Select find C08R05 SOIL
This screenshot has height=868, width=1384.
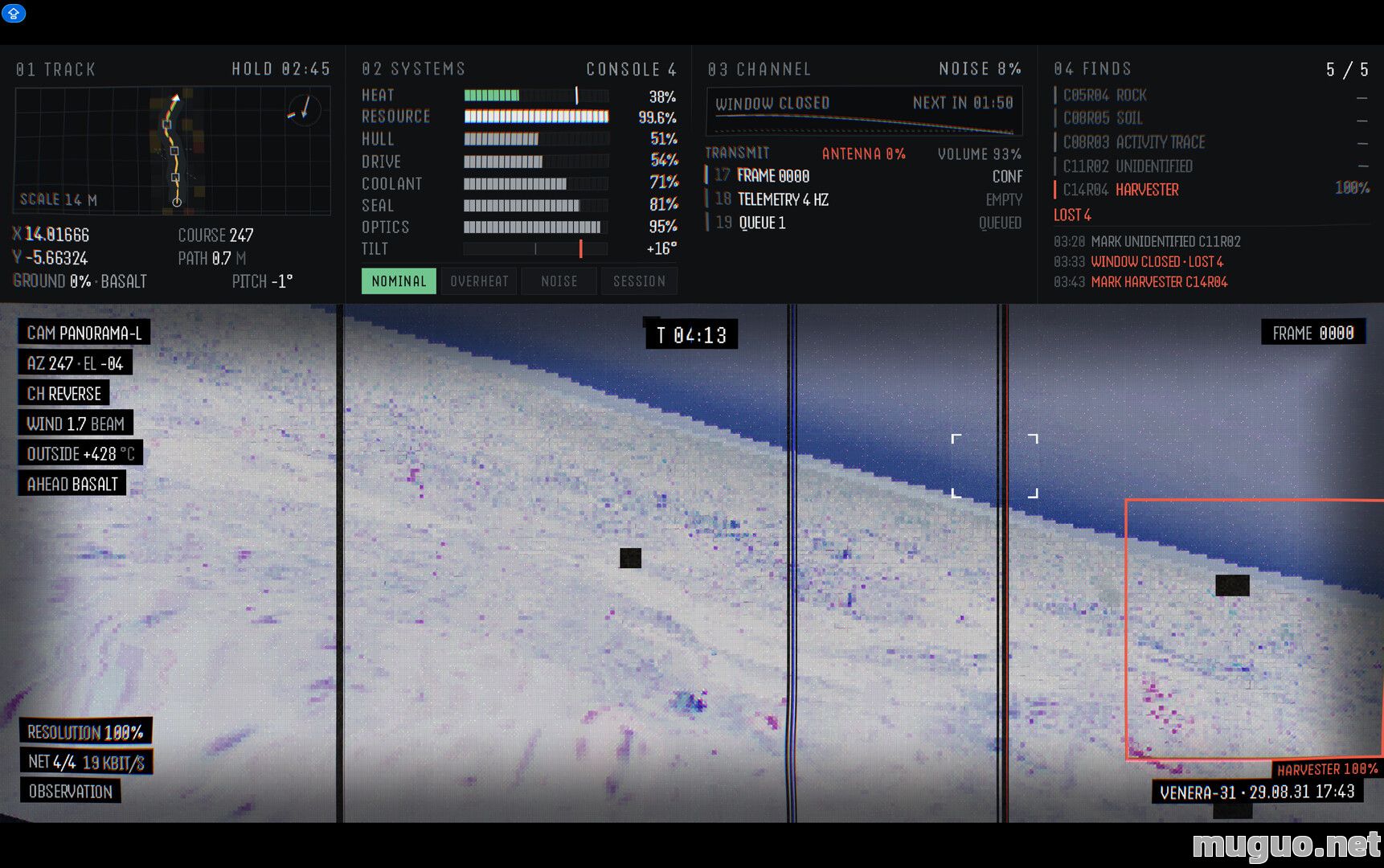click(1210, 118)
